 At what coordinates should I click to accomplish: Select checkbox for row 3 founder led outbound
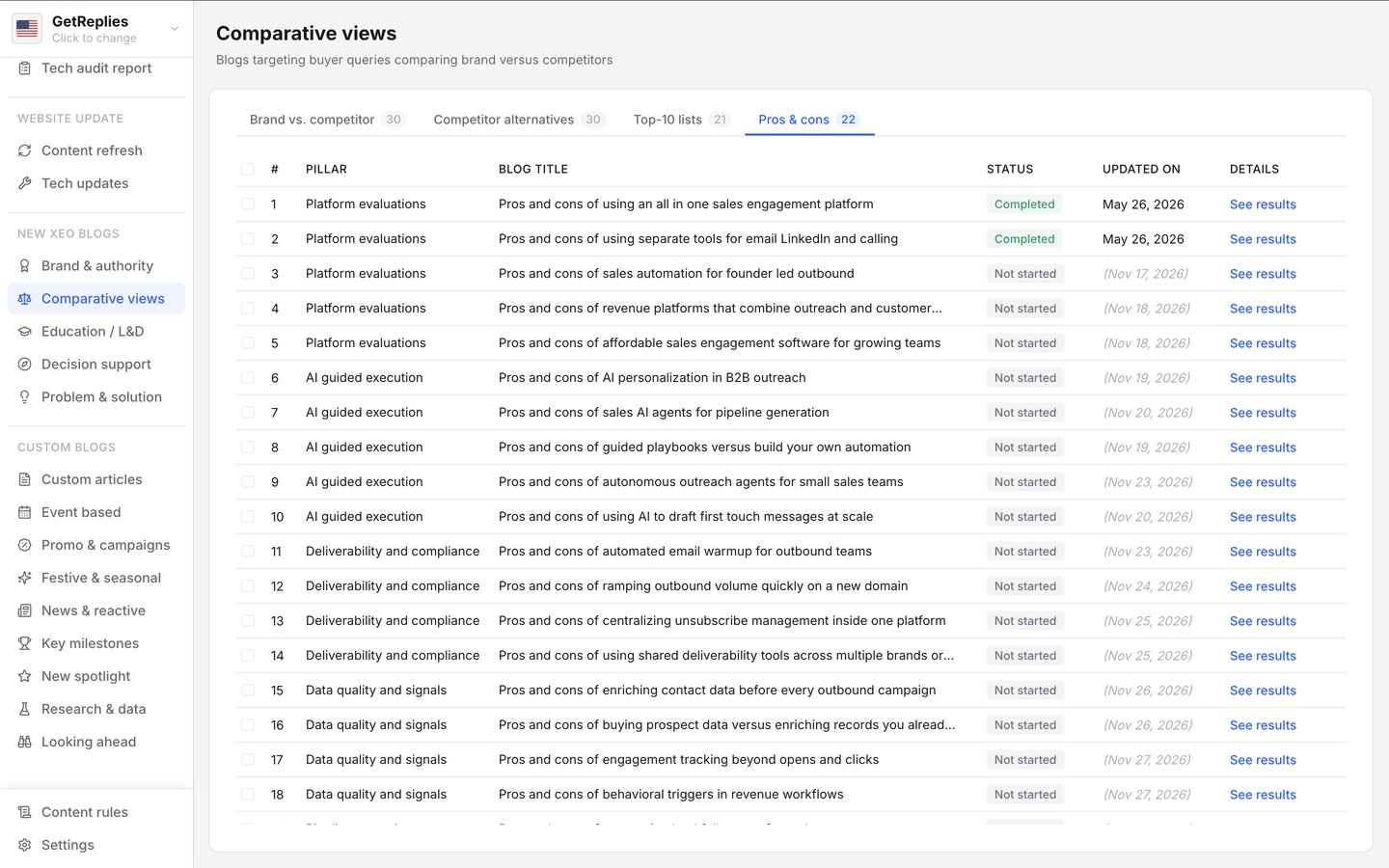point(248,274)
